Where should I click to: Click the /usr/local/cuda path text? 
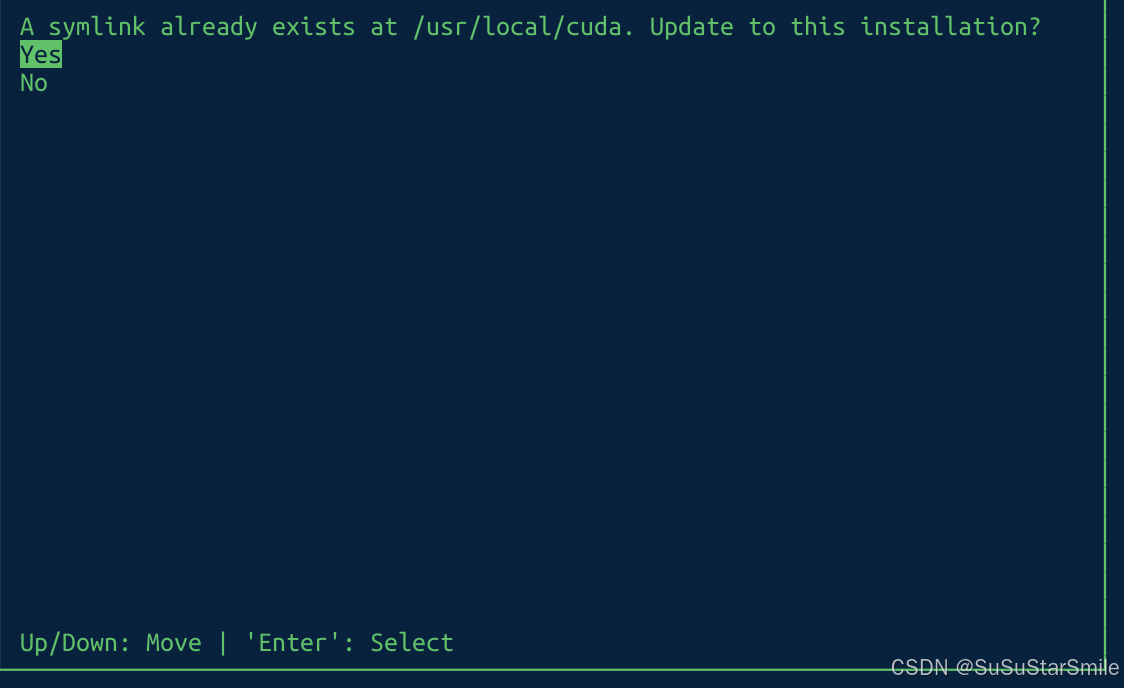(x=519, y=26)
